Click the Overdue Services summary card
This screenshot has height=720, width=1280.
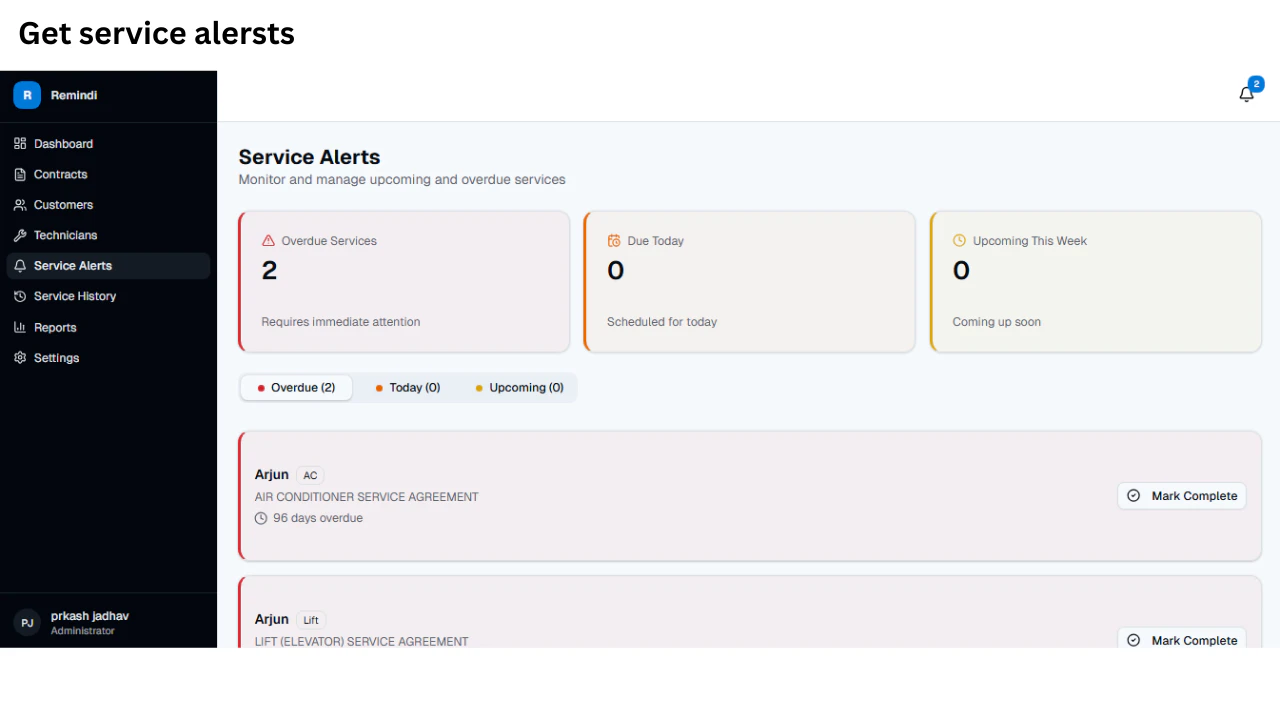(404, 281)
